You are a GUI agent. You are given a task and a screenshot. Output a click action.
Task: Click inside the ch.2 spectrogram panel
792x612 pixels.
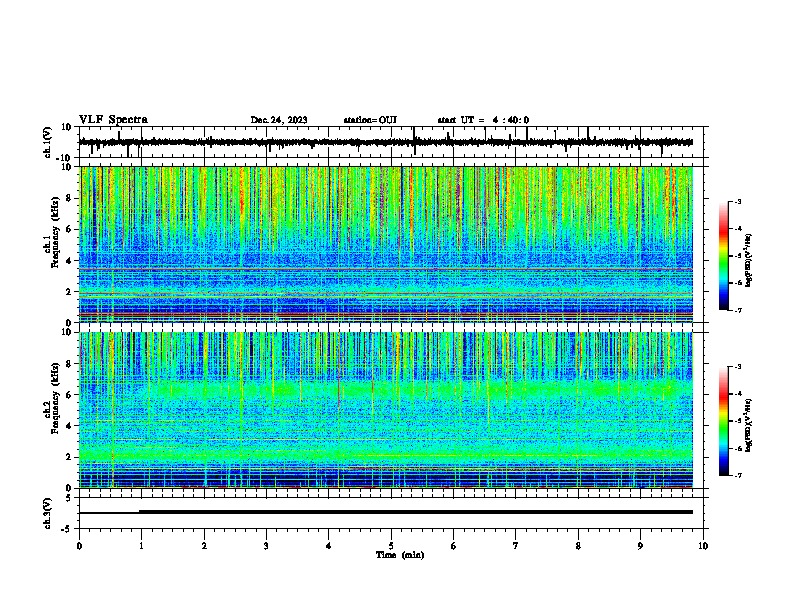click(x=386, y=410)
